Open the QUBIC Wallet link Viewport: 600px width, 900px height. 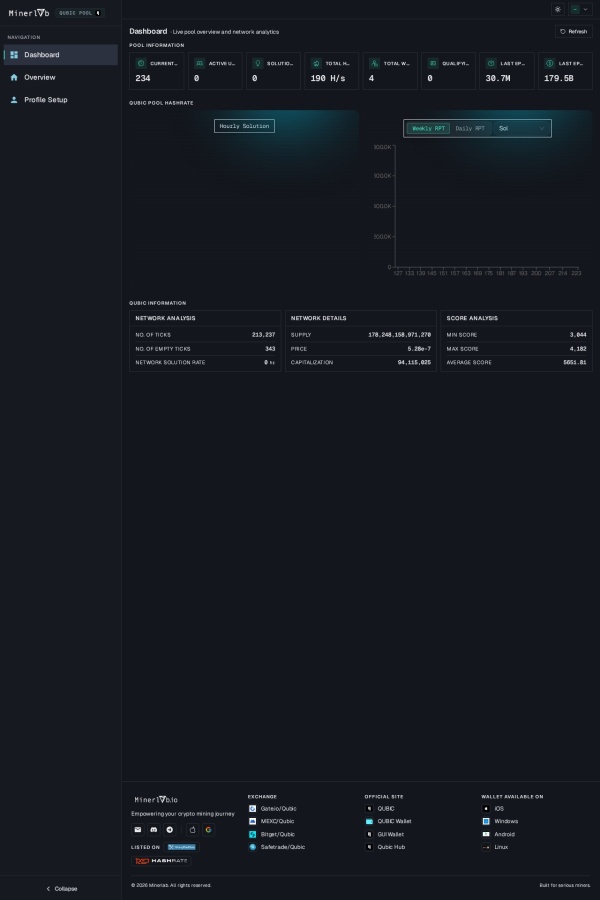(389, 821)
